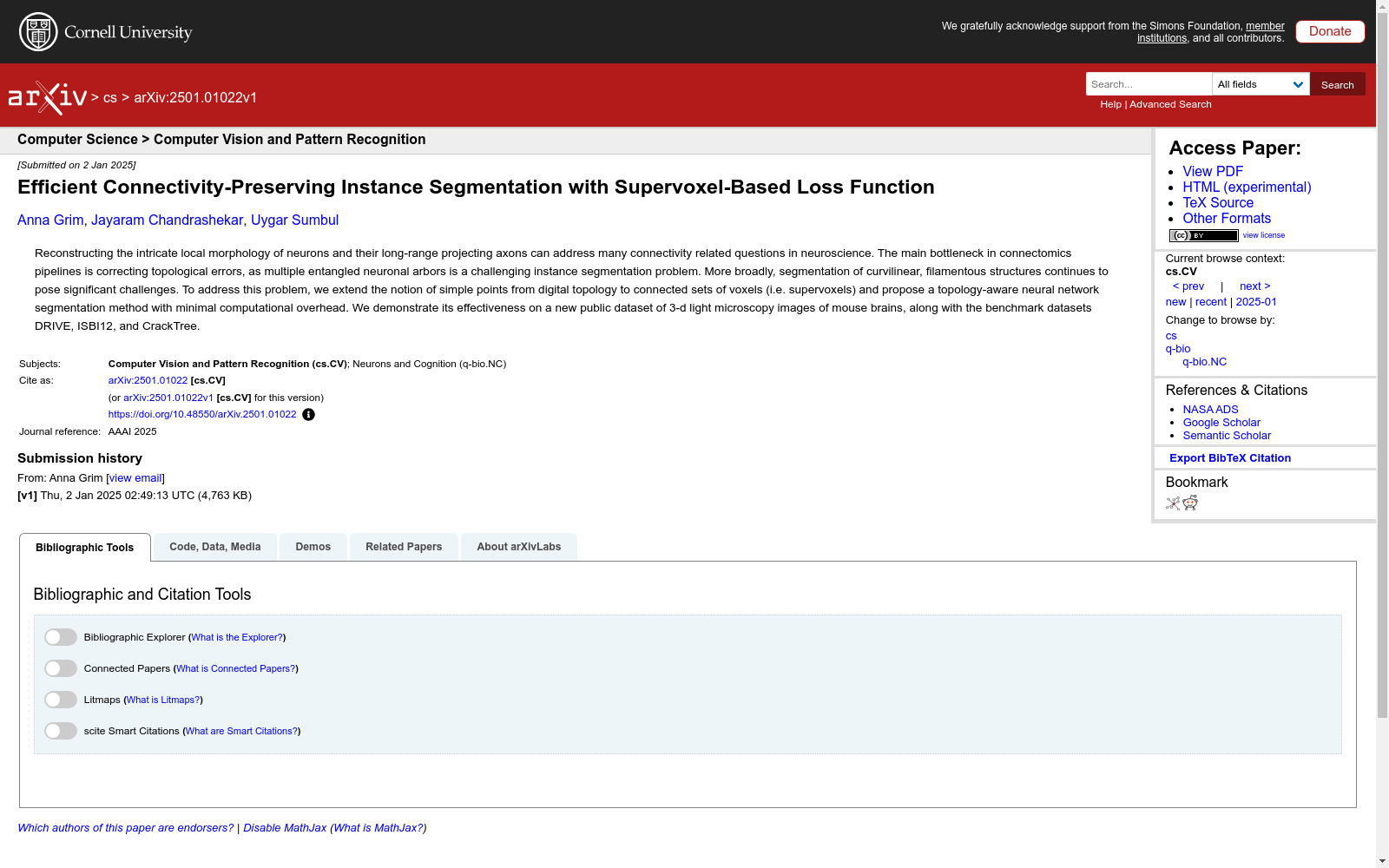Click the arXiv:2501.01022v1 breadcrumb text
Viewport: 1389px width, 868px height.
tap(195, 98)
